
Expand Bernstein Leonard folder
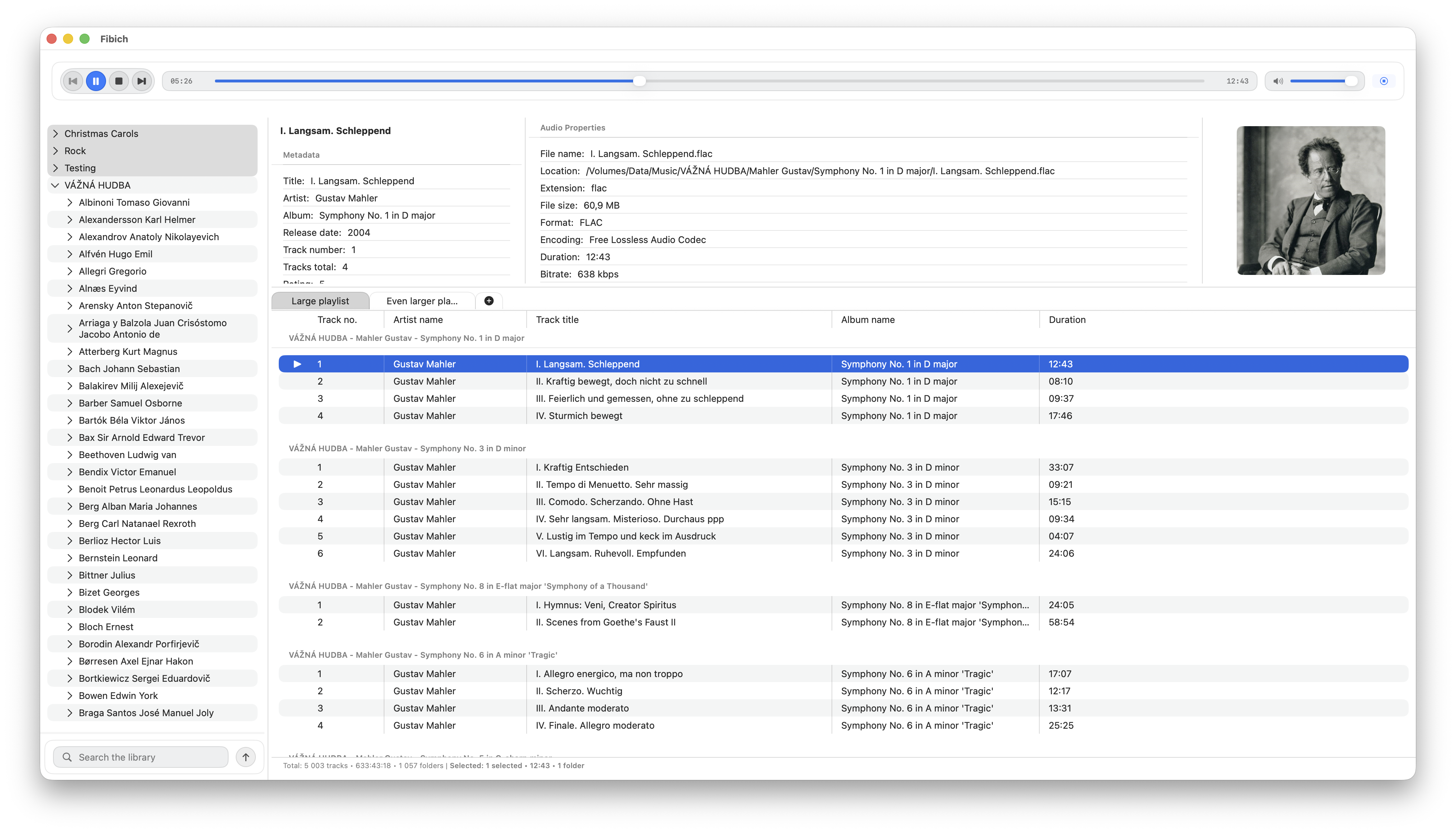[x=70, y=558]
